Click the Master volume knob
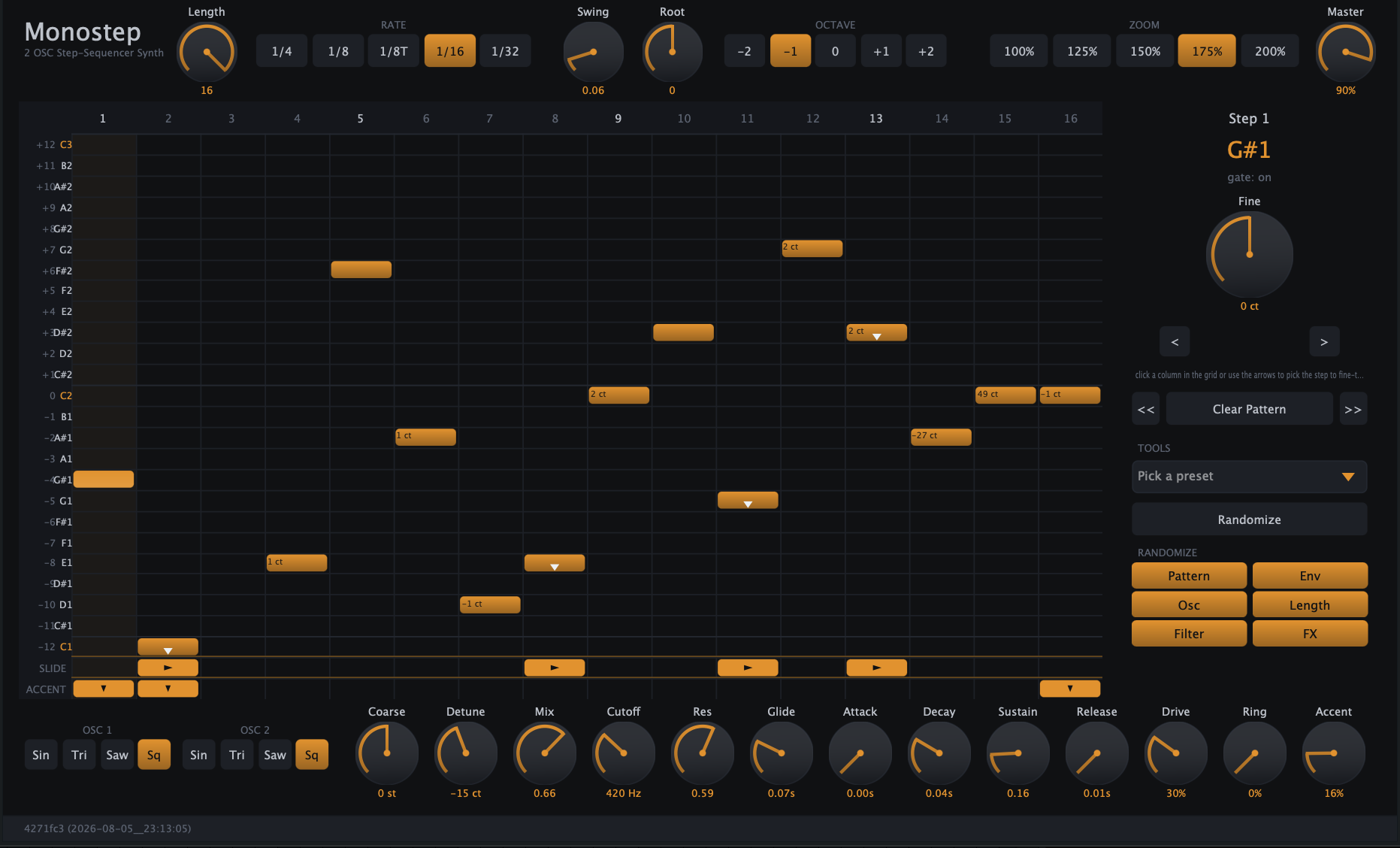Viewport: 1400px width, 848px height. [1345, 52]
